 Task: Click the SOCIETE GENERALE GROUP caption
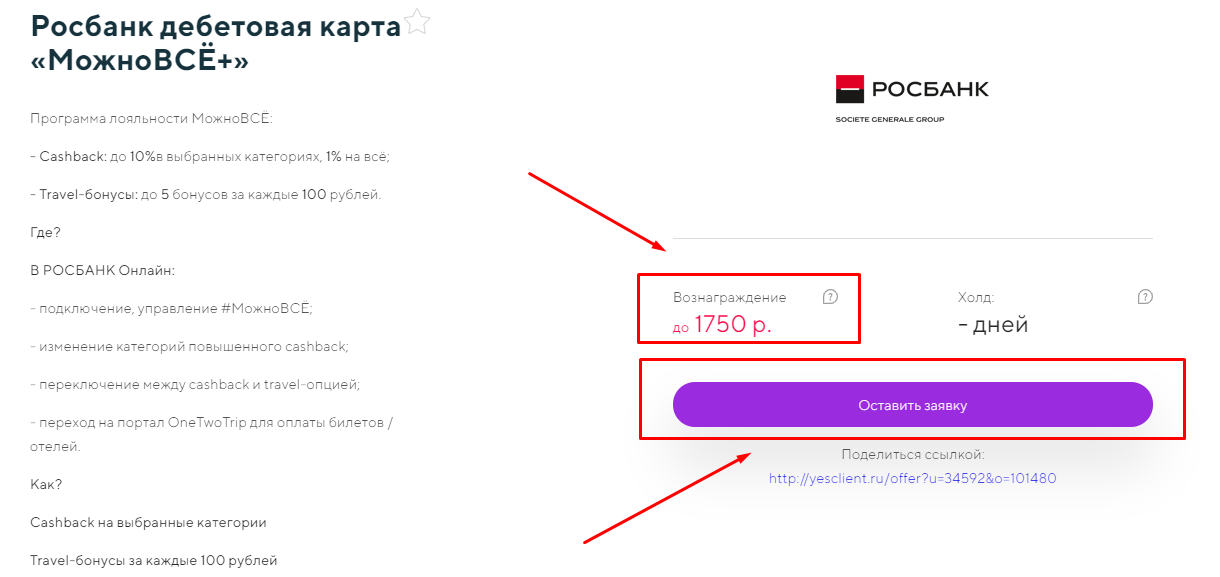889,120
